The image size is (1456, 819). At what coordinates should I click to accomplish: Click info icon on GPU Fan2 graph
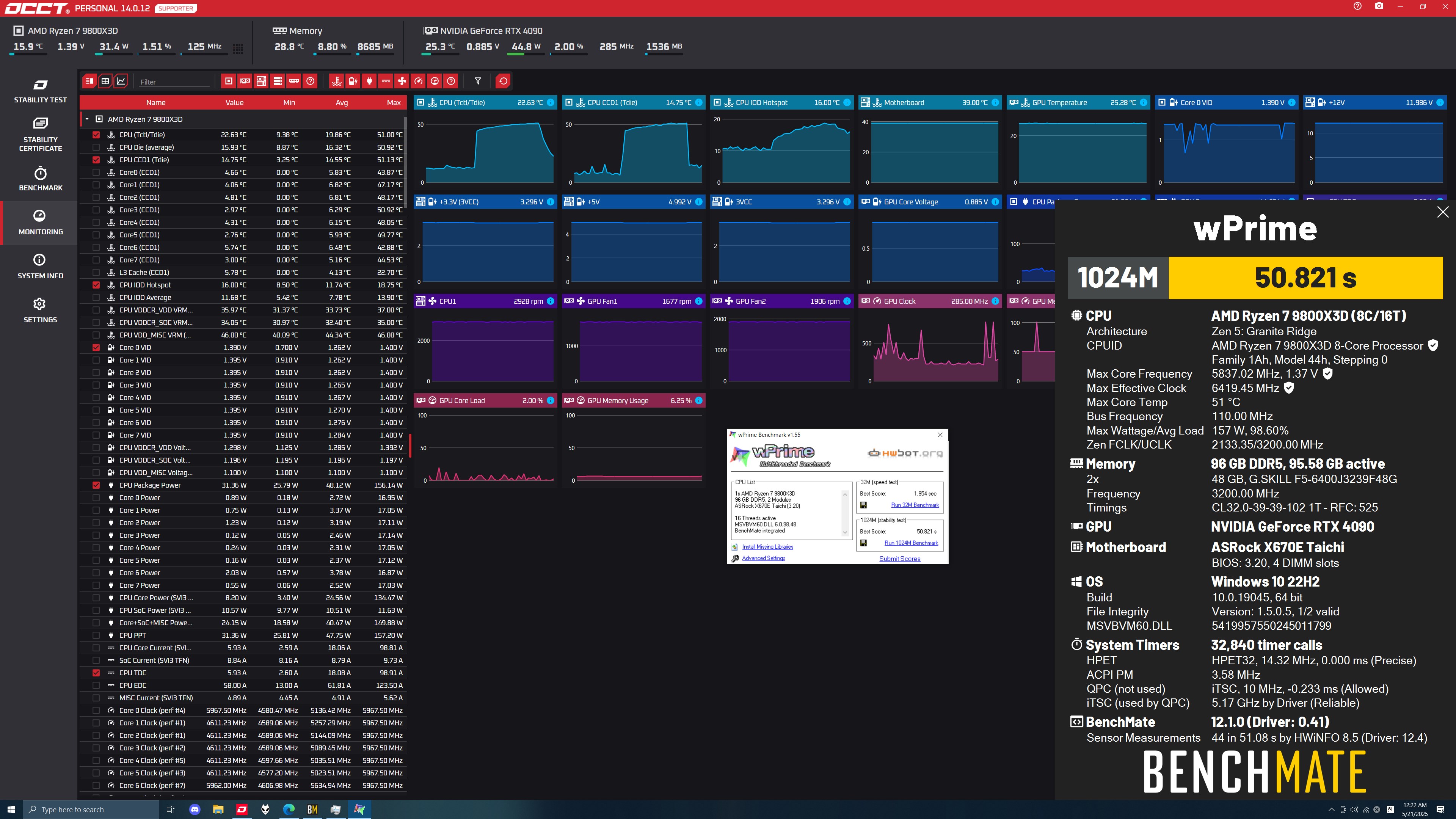tap(847, 301)
